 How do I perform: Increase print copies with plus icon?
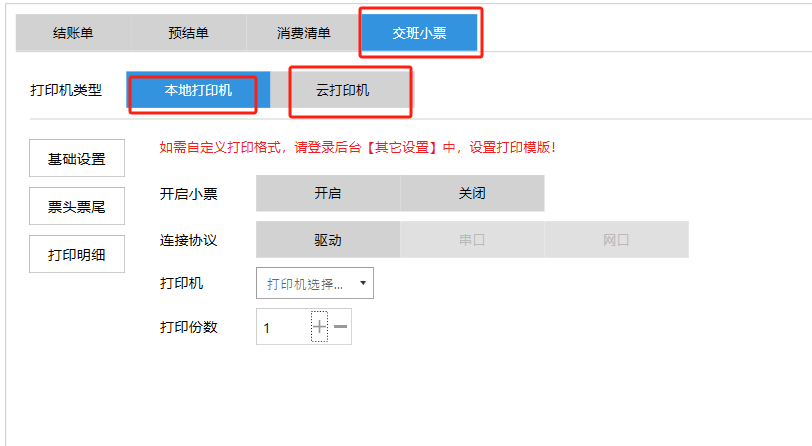point(319,327)
